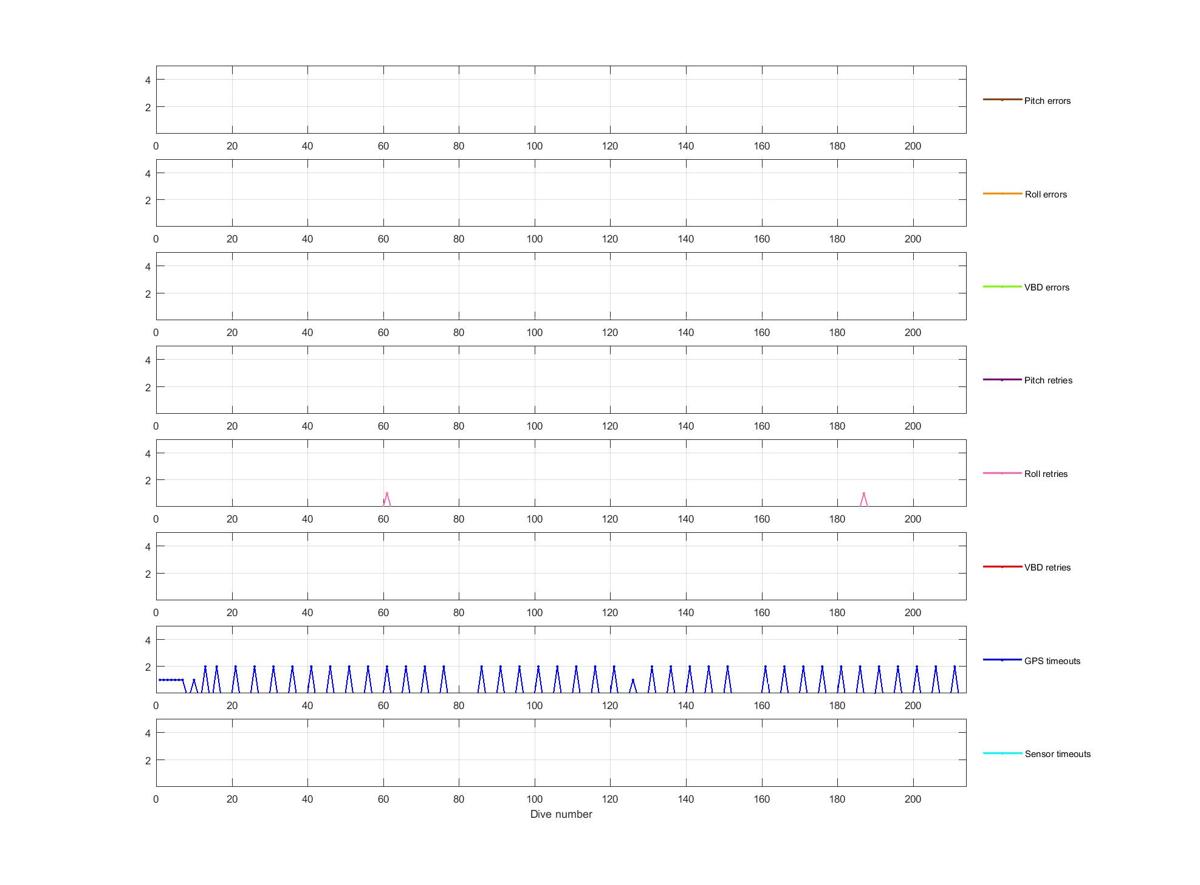Select the red VBD retries legend line
This screenshot has width=1200, height=885.
tap(1002, 566)
